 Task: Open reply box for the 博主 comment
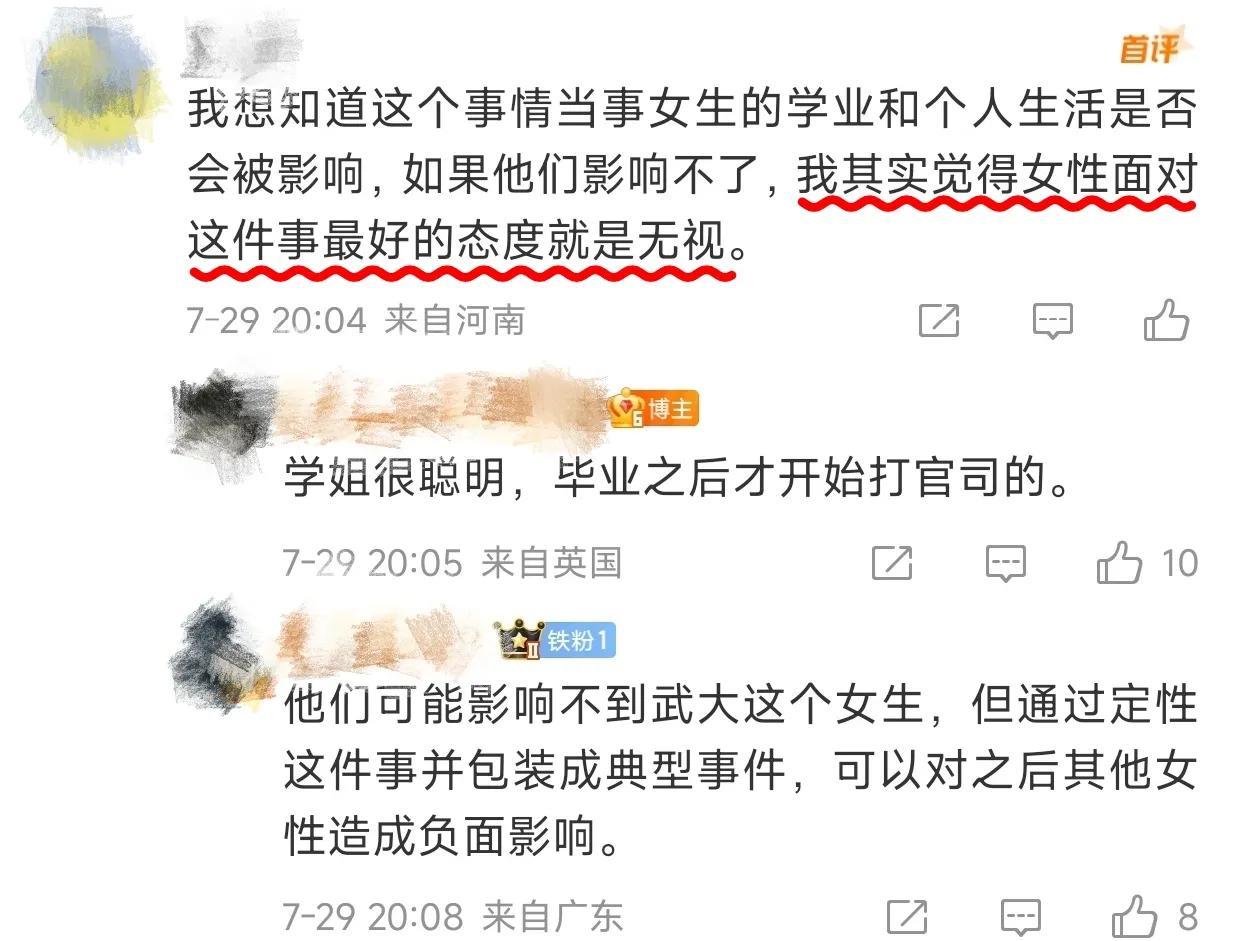(1005, 564)
